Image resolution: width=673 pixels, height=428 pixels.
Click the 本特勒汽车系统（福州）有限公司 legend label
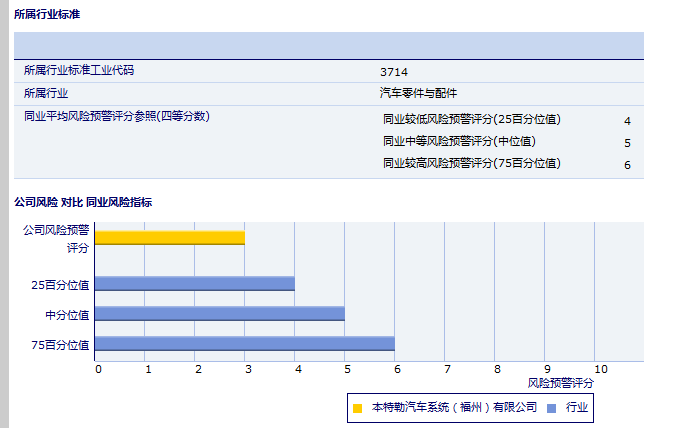(454, 408)
